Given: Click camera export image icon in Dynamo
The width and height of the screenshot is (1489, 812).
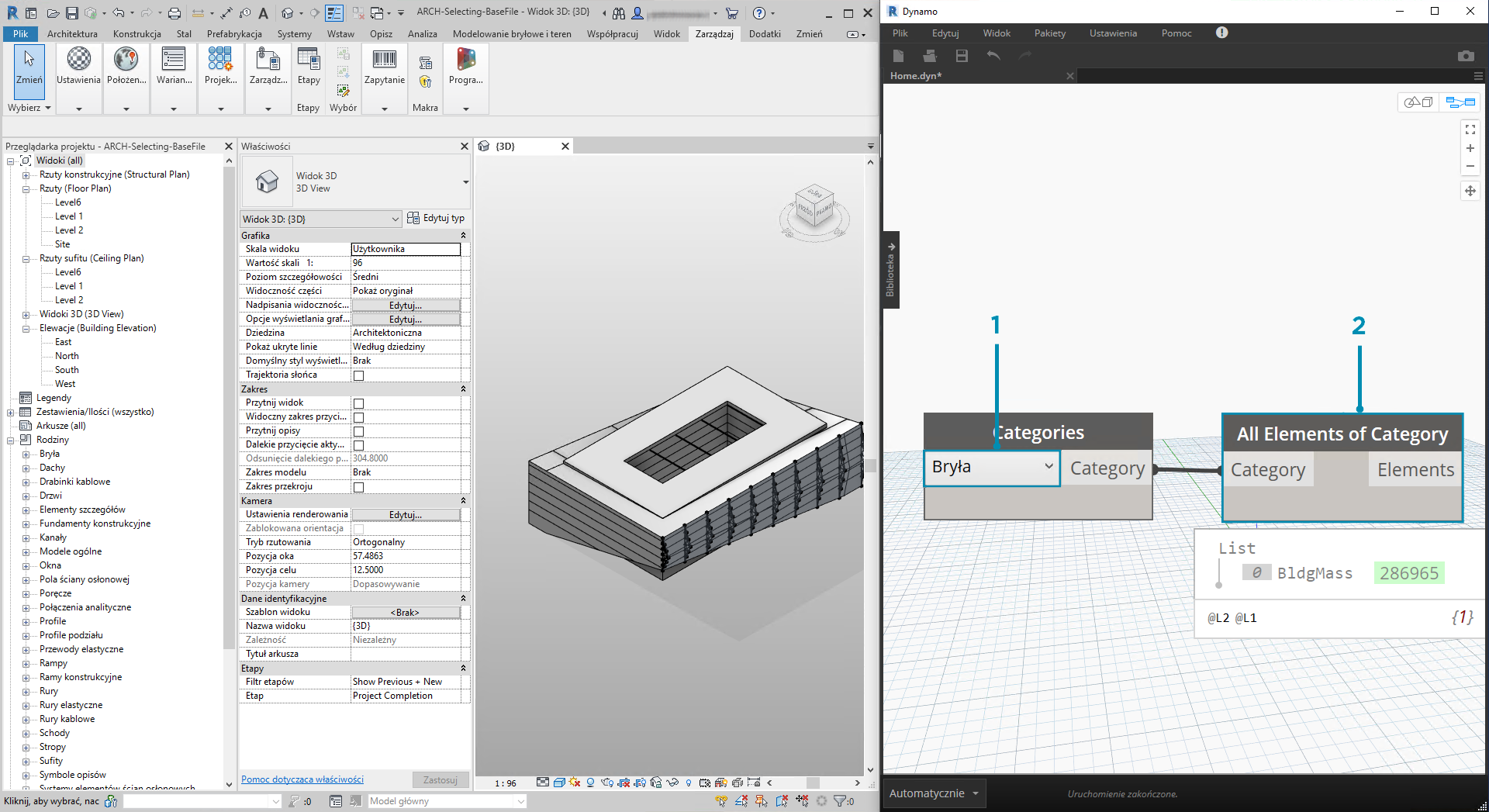Looking at the screenshot, I should [x=1466, y=56].
